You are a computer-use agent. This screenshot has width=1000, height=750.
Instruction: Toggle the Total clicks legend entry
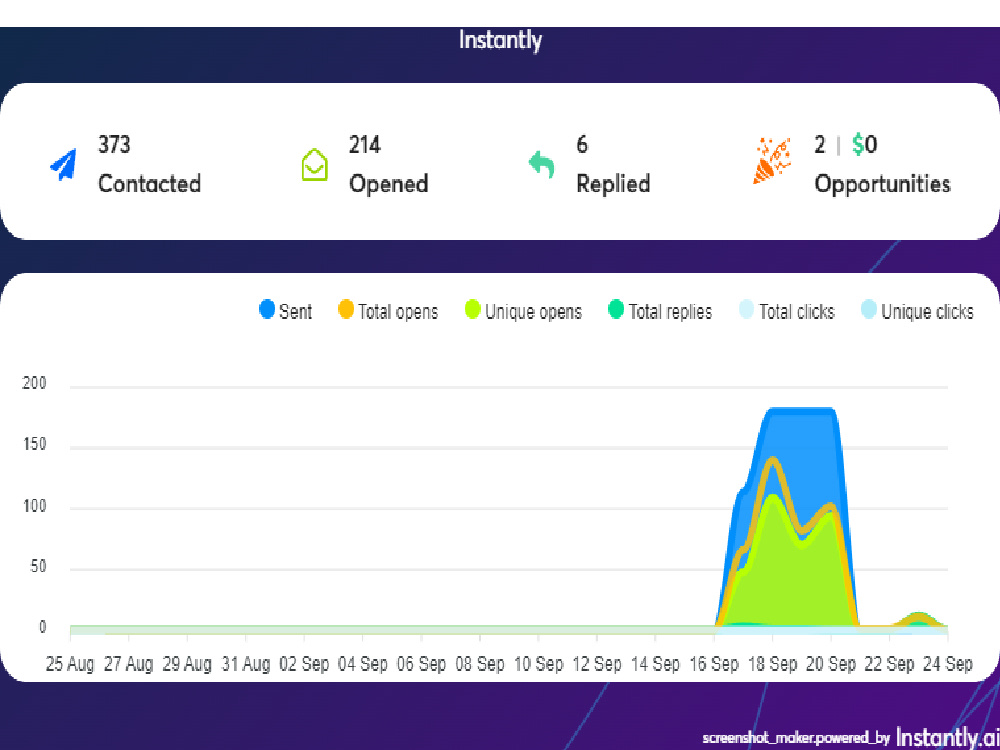(x=786, y=311)
